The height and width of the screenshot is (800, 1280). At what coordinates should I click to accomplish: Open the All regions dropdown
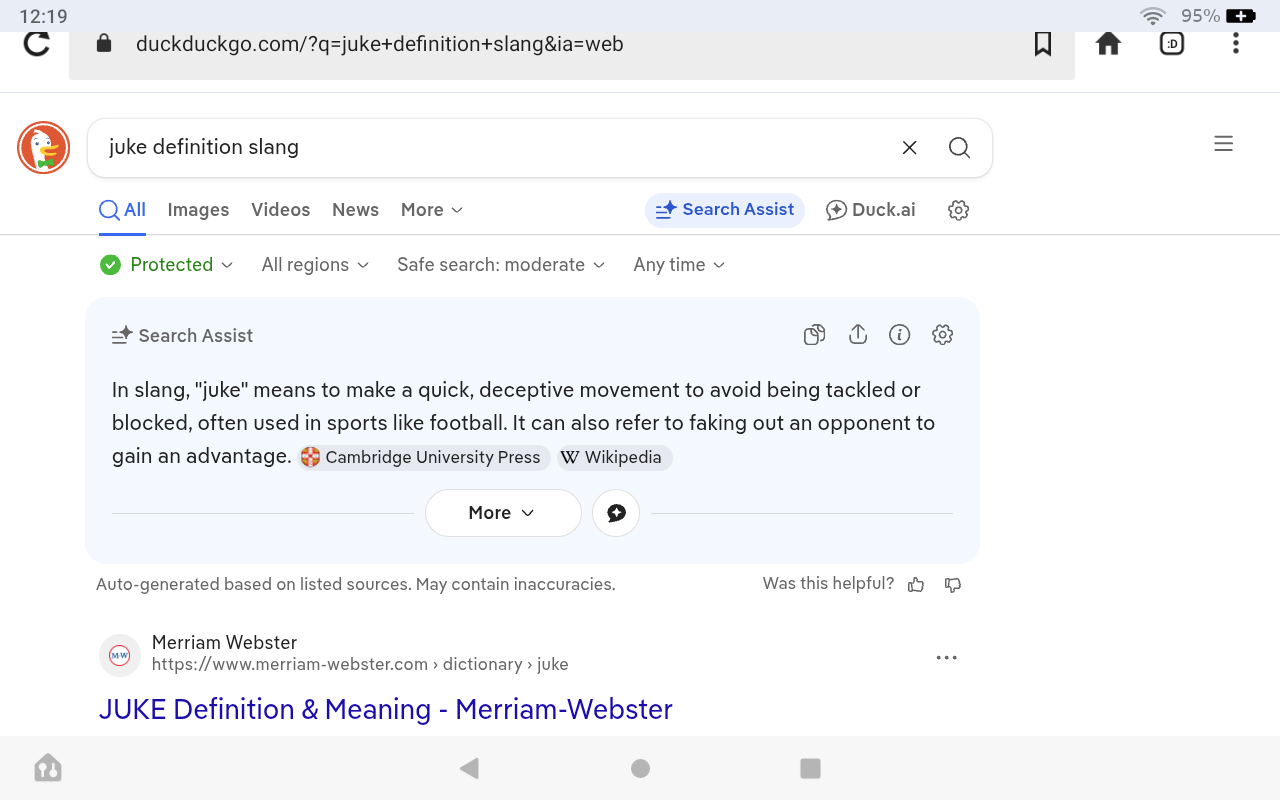coord(315,265)
